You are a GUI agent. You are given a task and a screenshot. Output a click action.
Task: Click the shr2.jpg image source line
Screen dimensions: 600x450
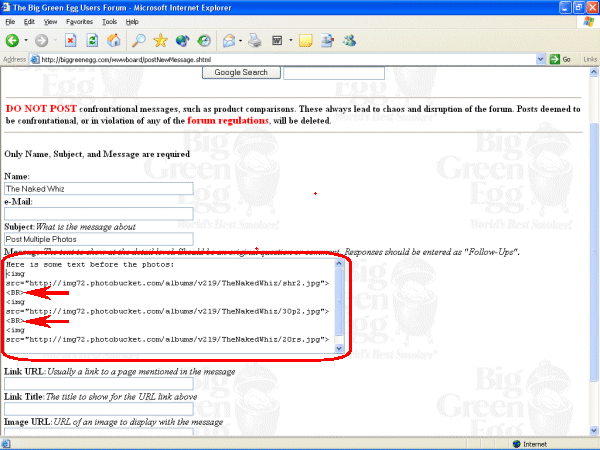(167, 283)
